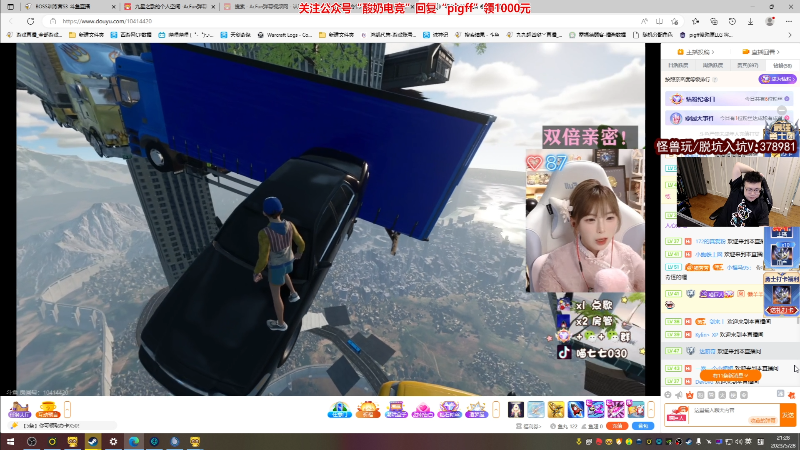Click the browser back arrow
800x450 pixels.
[11, 21]
